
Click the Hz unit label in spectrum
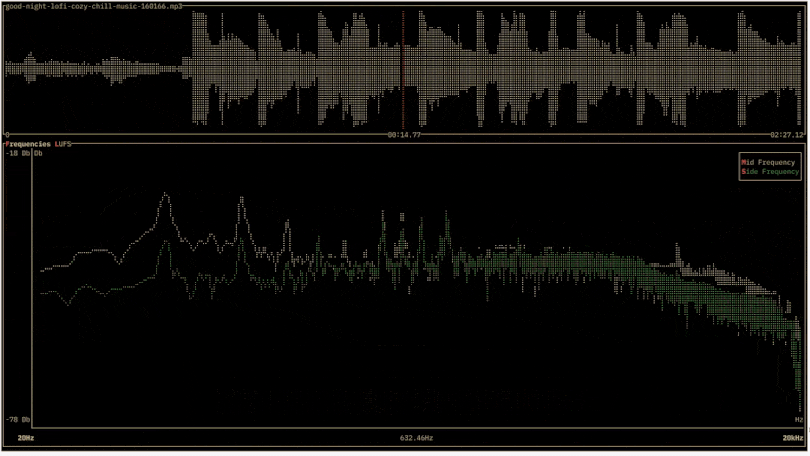coord(799,420)
